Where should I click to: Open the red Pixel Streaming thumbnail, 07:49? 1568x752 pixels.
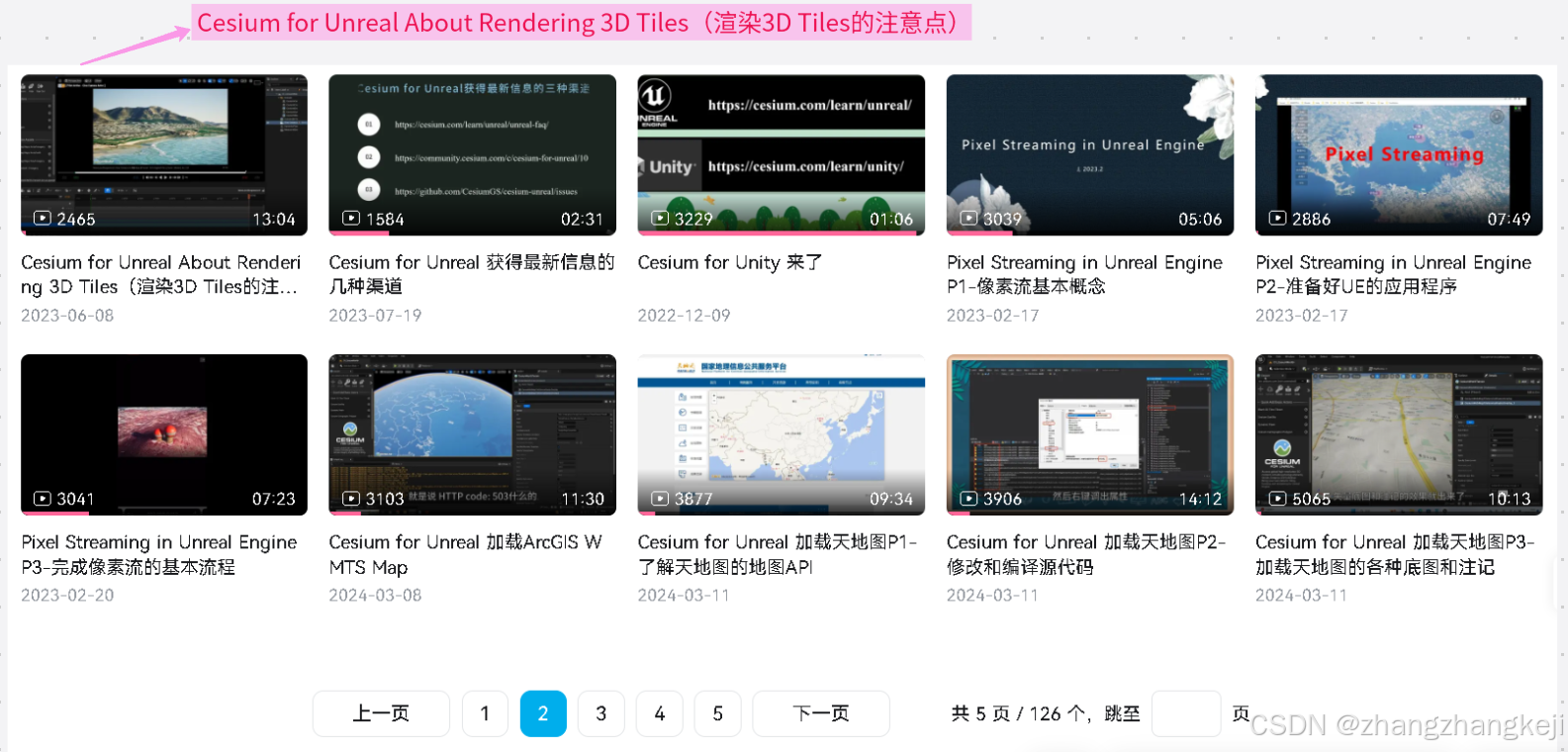point(1399,155)
